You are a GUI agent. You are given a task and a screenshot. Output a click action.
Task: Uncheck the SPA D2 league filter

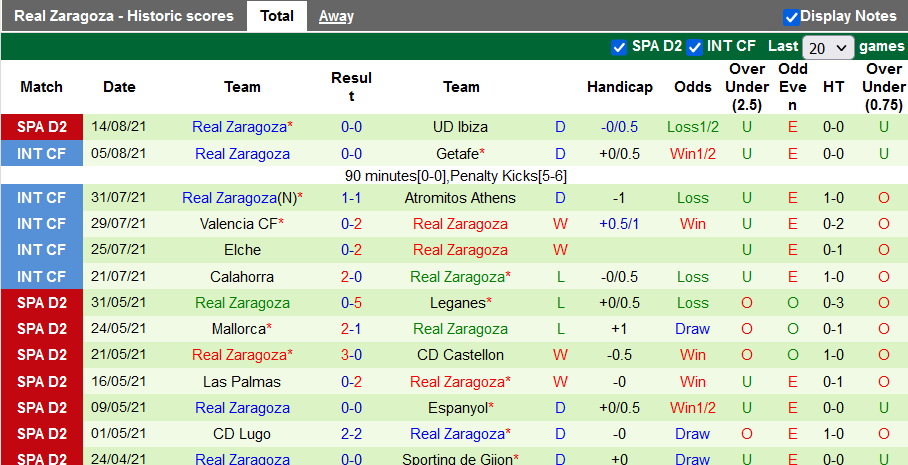coord(619,47)
